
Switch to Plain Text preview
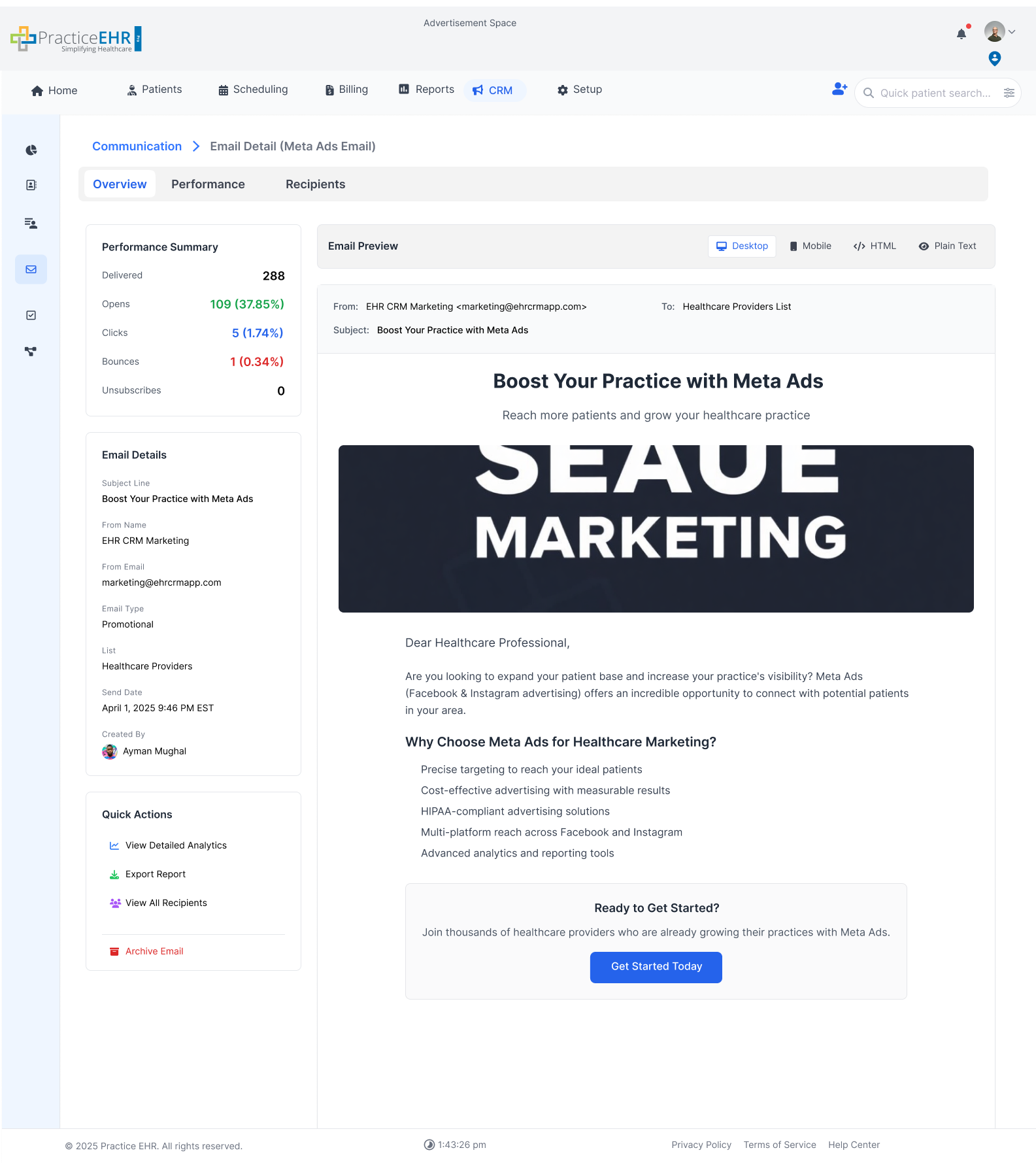point(947,246)
